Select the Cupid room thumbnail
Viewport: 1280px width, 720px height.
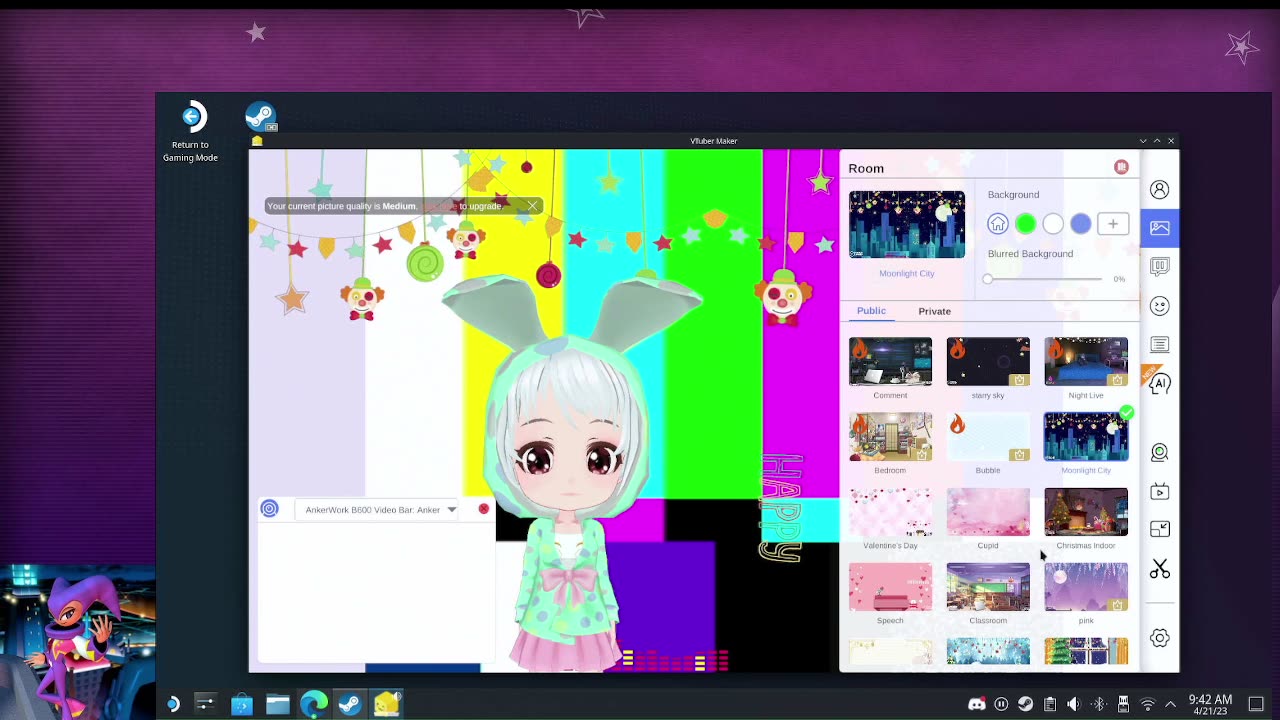point(988,512)
